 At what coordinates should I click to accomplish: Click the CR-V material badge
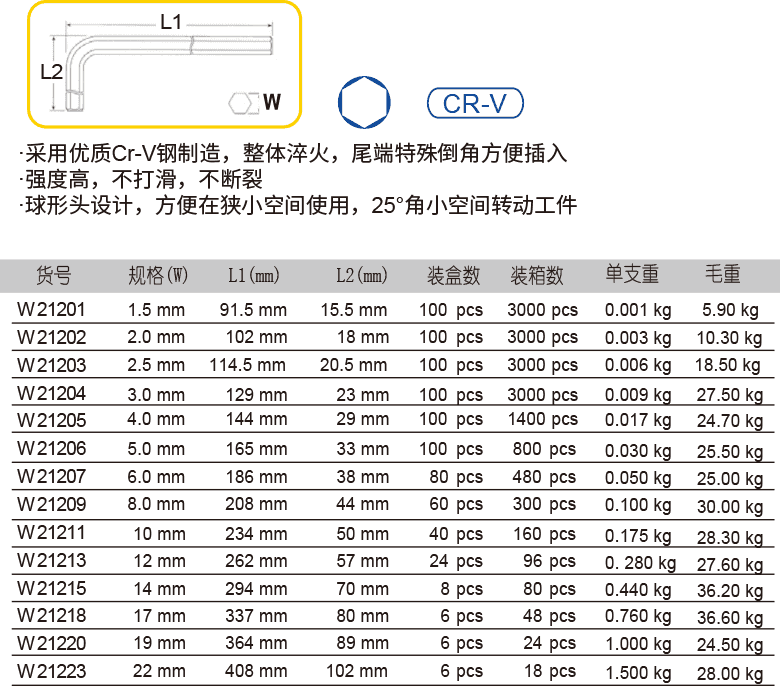475,103
